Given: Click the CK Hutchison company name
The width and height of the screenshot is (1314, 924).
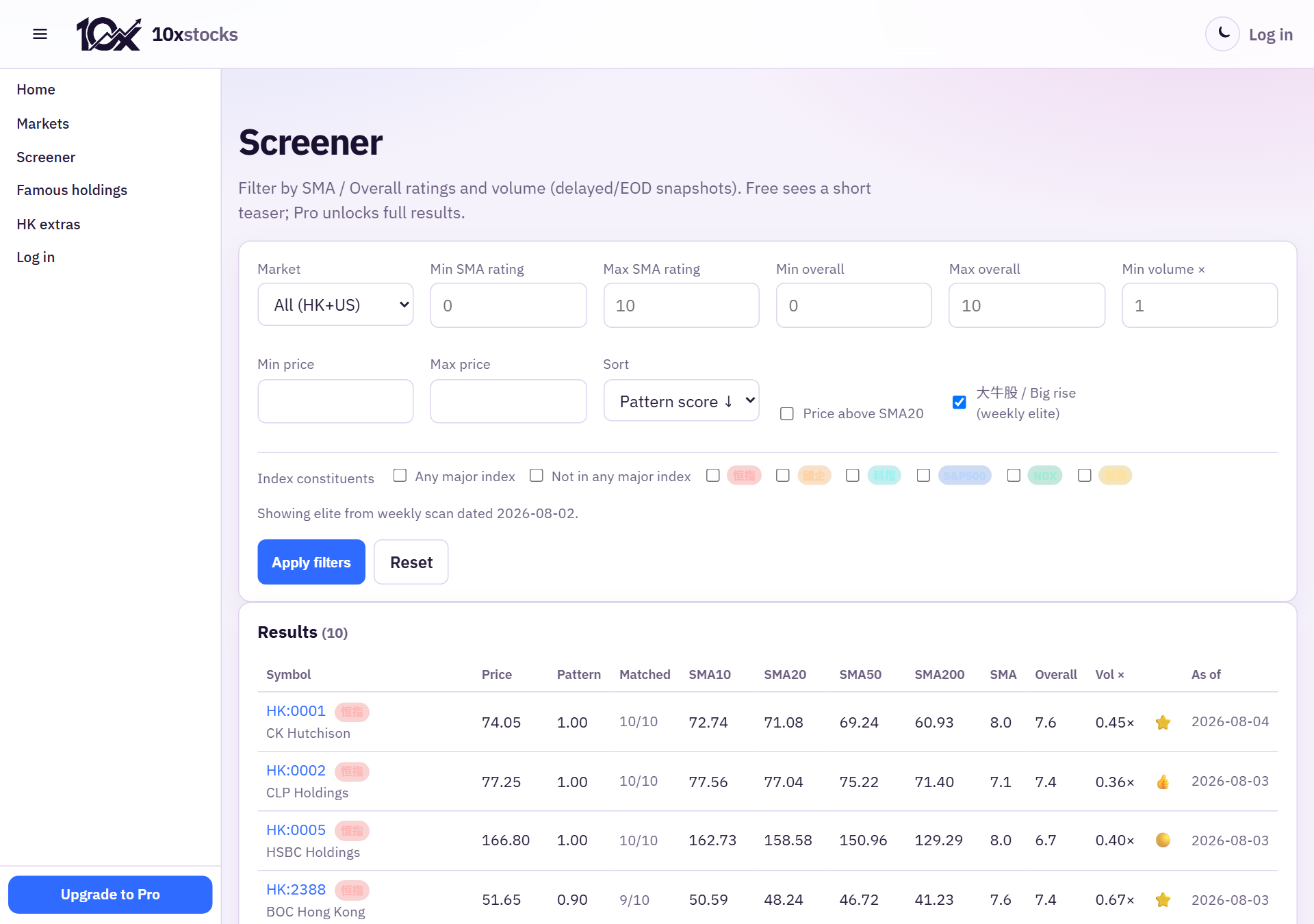Looking at the screenshot, I should tap(308, 734).
